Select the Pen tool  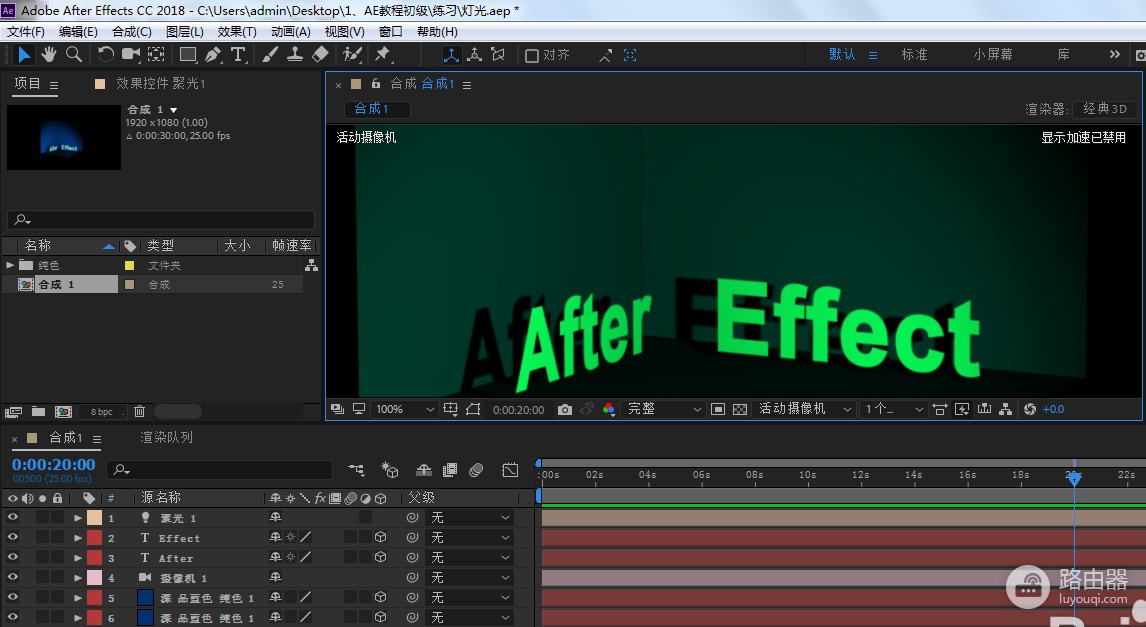point(213,55)
